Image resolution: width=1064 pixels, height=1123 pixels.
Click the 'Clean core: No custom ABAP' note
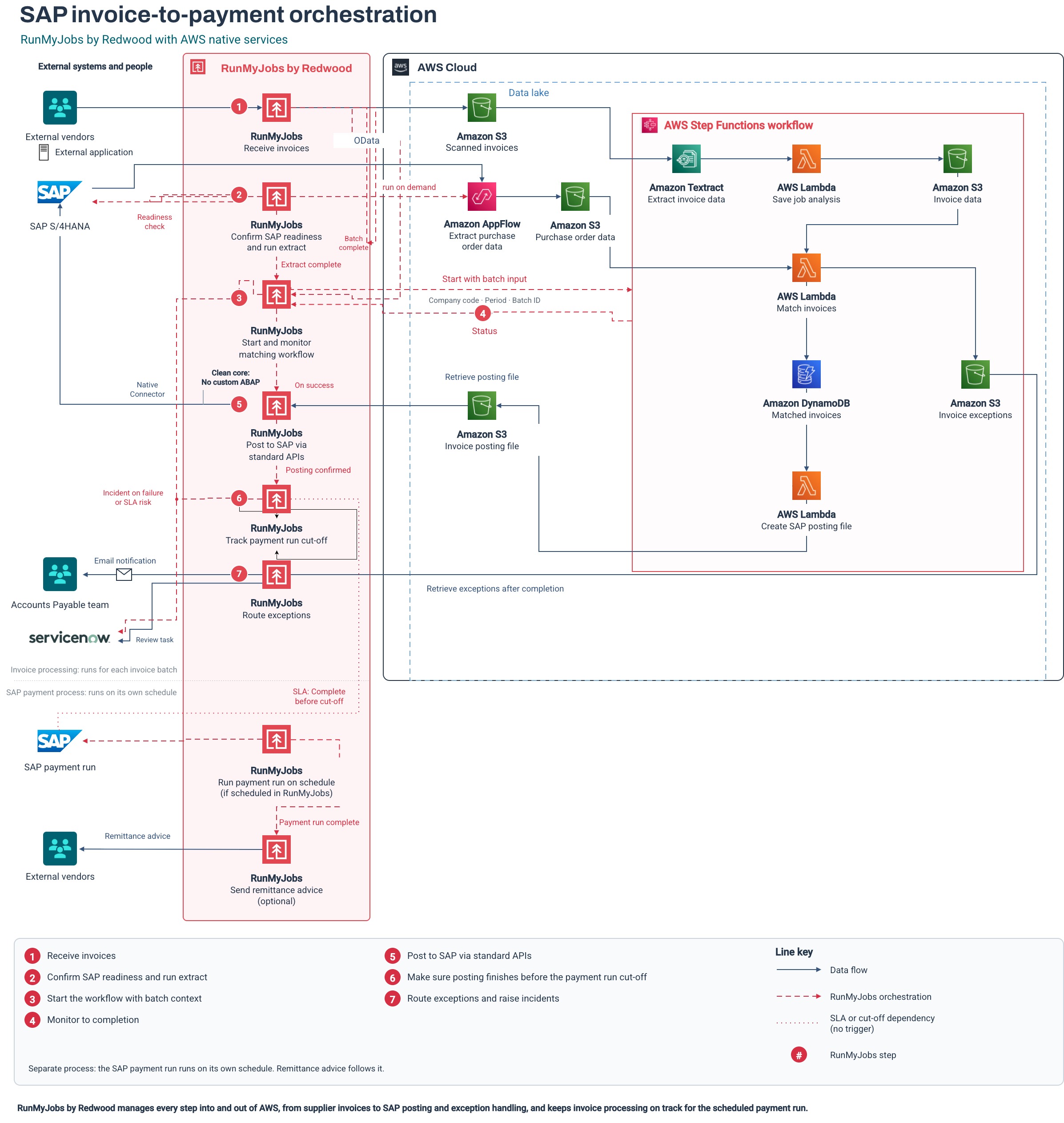[230, 377]
